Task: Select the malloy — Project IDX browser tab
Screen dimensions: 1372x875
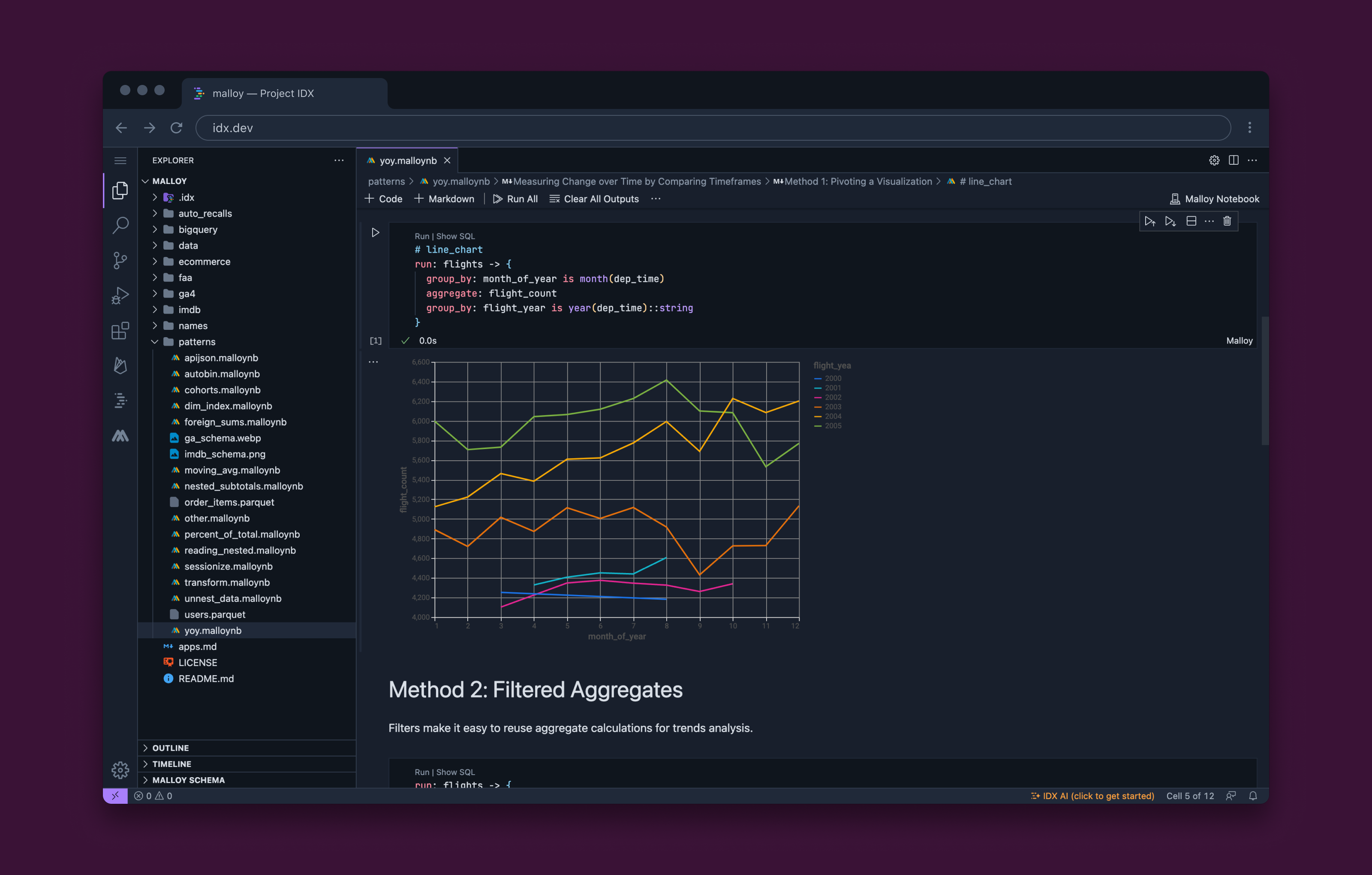Action: 284,93
